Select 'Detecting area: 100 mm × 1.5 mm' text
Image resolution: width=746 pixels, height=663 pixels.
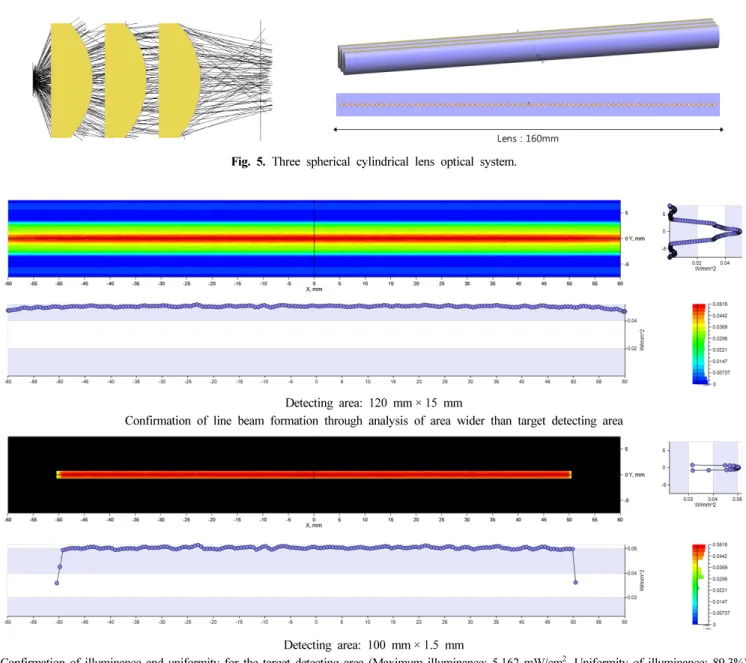pyautogui.click(x=373, y=645)
